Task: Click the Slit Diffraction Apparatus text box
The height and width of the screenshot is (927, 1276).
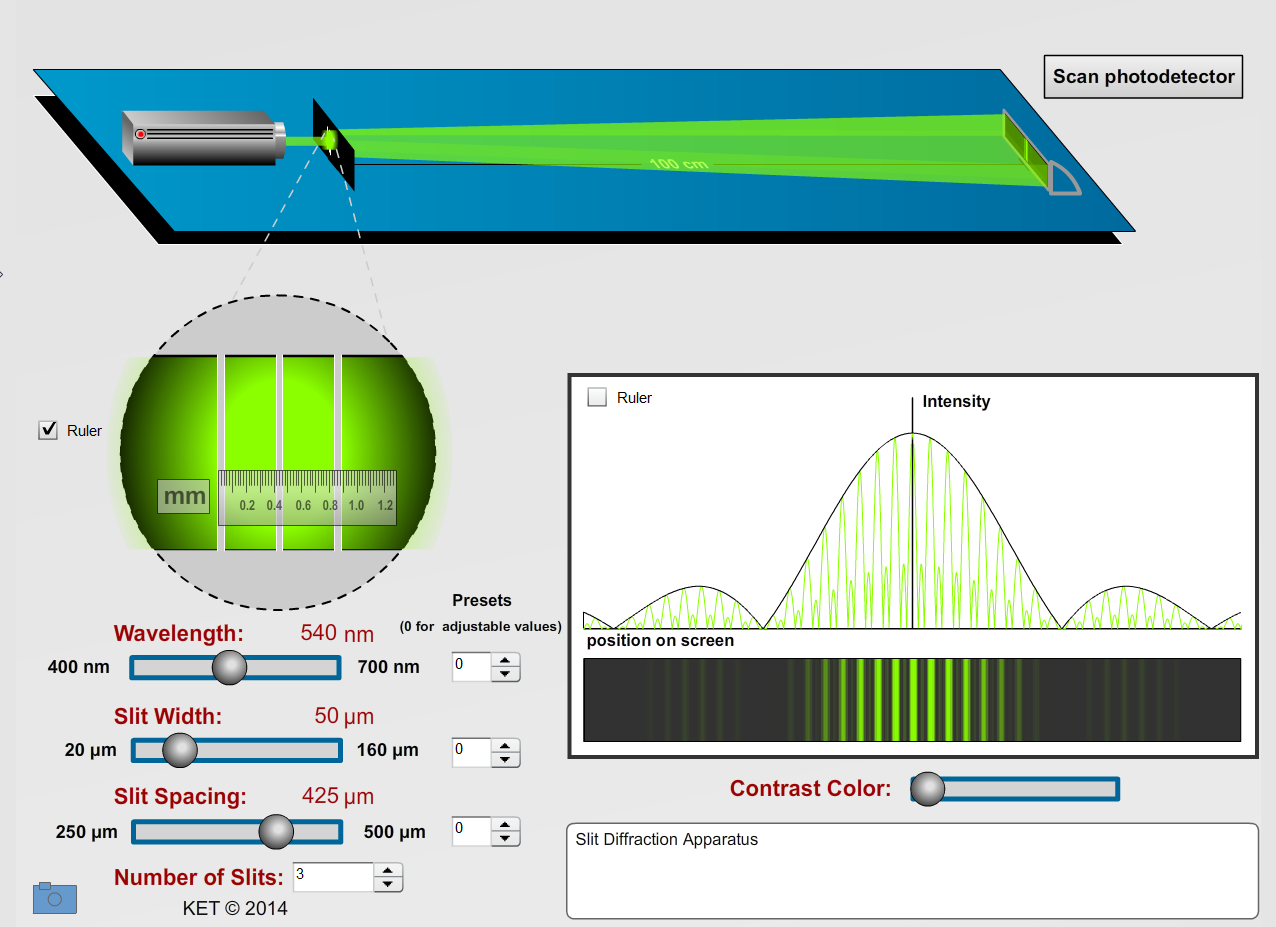Action: tap(911, 870)
